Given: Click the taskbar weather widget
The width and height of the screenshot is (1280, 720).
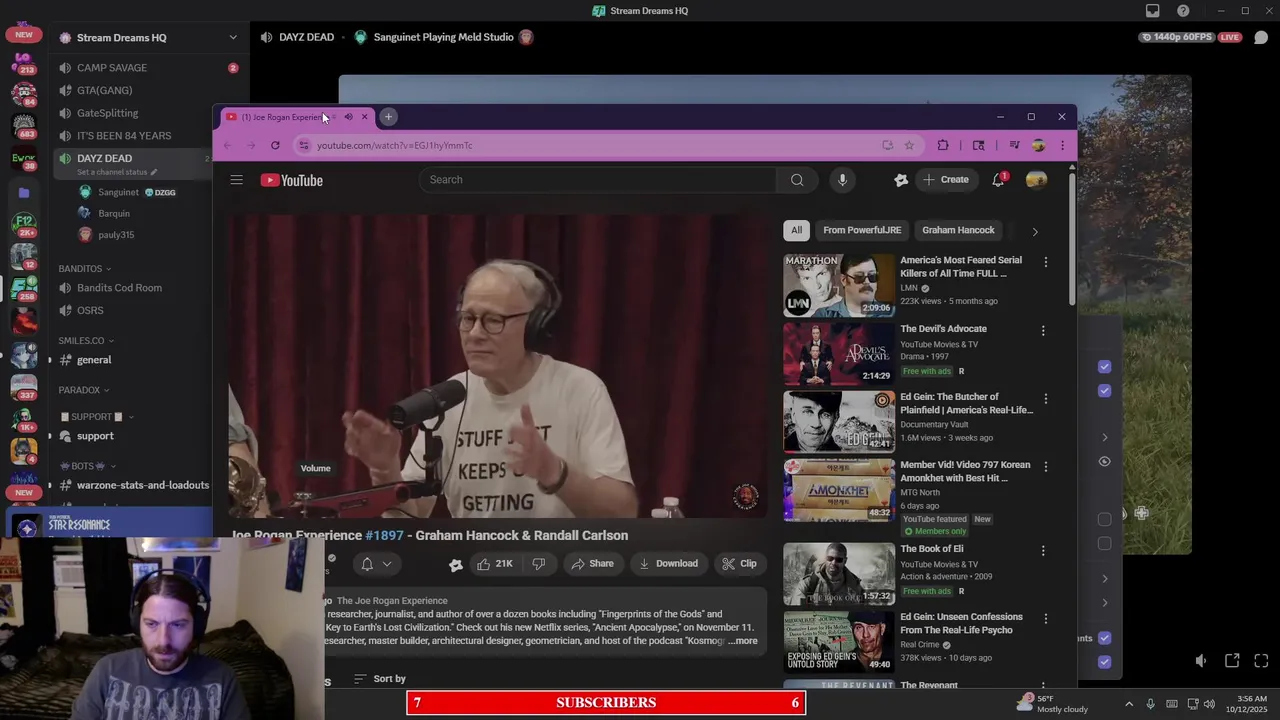Looking at the screenshot, I should (1054, 704).
